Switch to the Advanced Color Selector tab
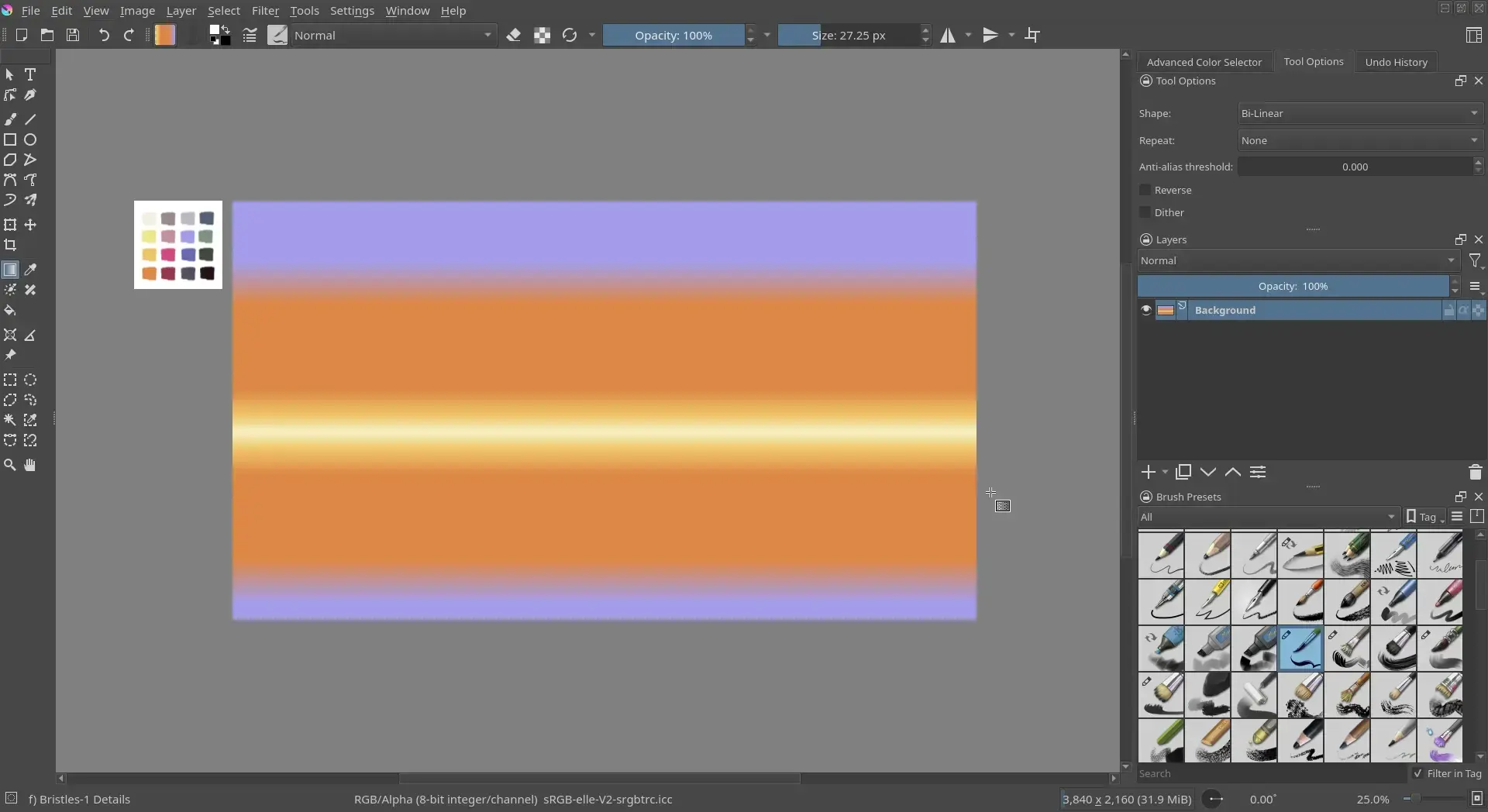Viewport: 1488px width, 812px height. (1203, 62)
